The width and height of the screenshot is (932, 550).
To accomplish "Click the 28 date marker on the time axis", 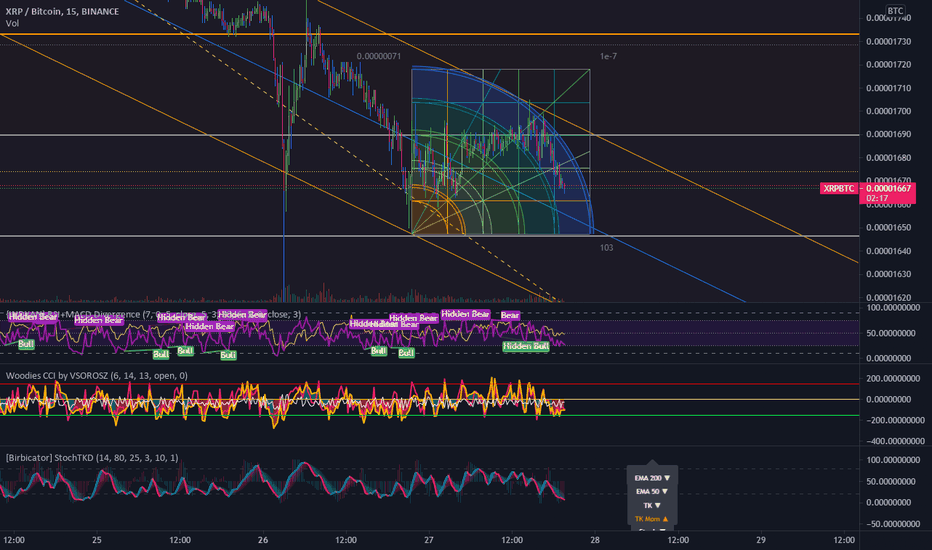I will point(594,540).
